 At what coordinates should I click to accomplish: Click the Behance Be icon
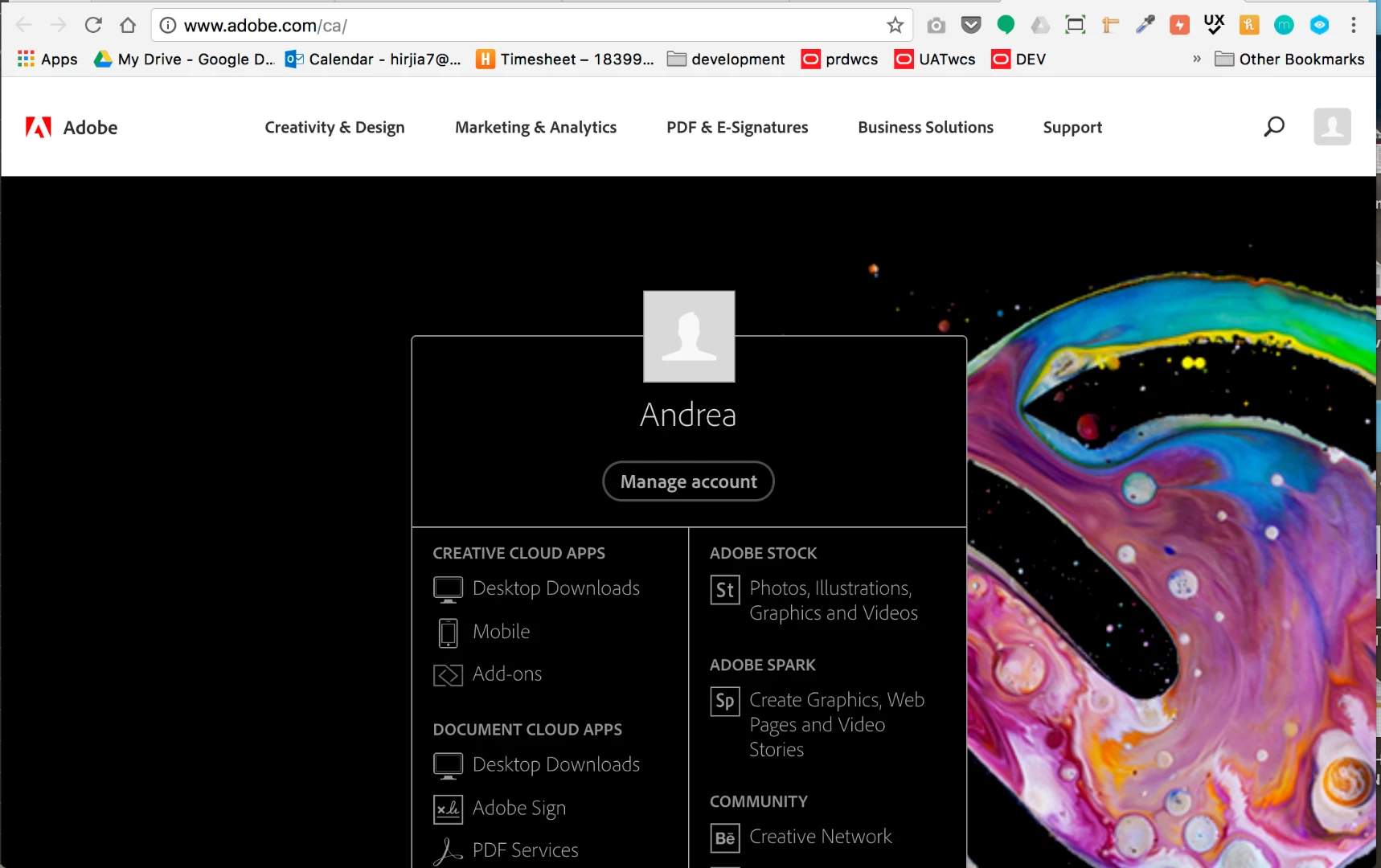click(725, 838)
